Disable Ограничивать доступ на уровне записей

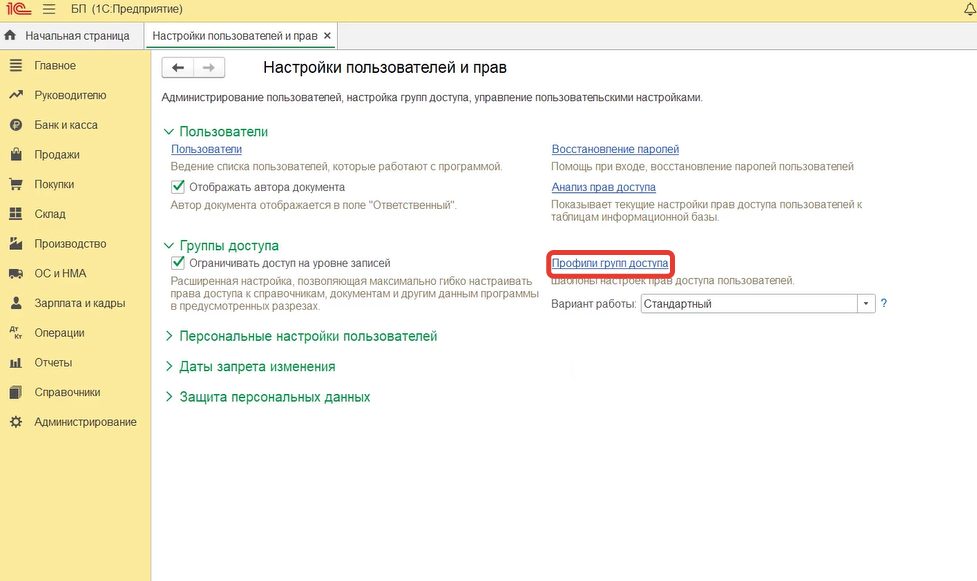coord(179,263)
